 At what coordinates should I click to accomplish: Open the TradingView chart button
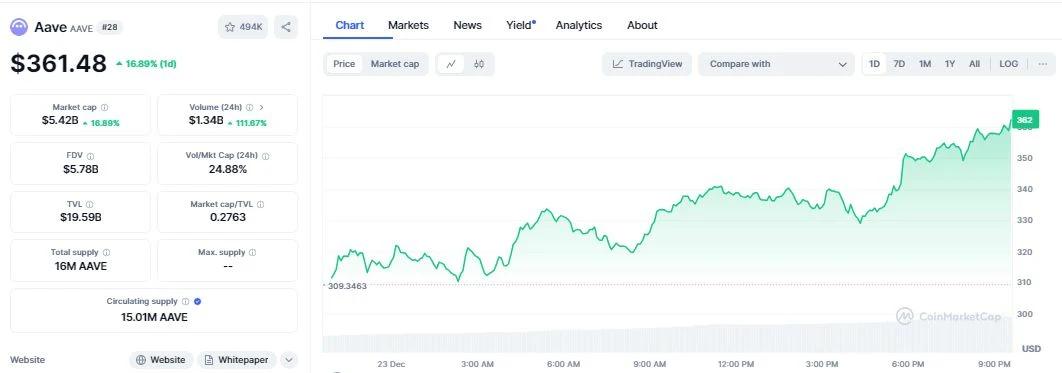647,64
